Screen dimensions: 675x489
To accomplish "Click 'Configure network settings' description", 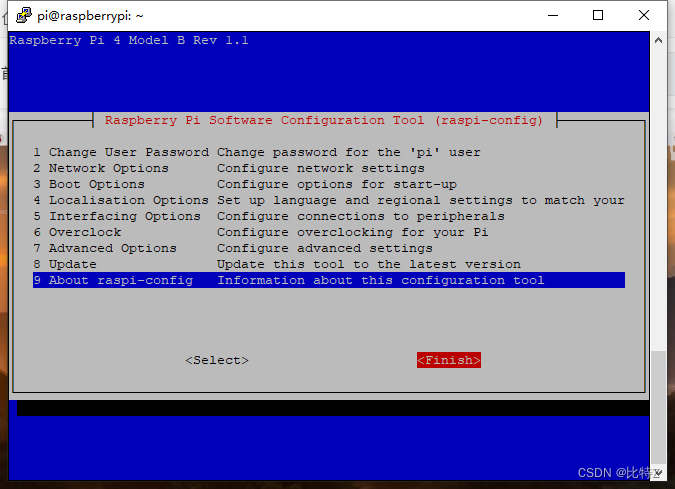I will (x=321, y=168).
